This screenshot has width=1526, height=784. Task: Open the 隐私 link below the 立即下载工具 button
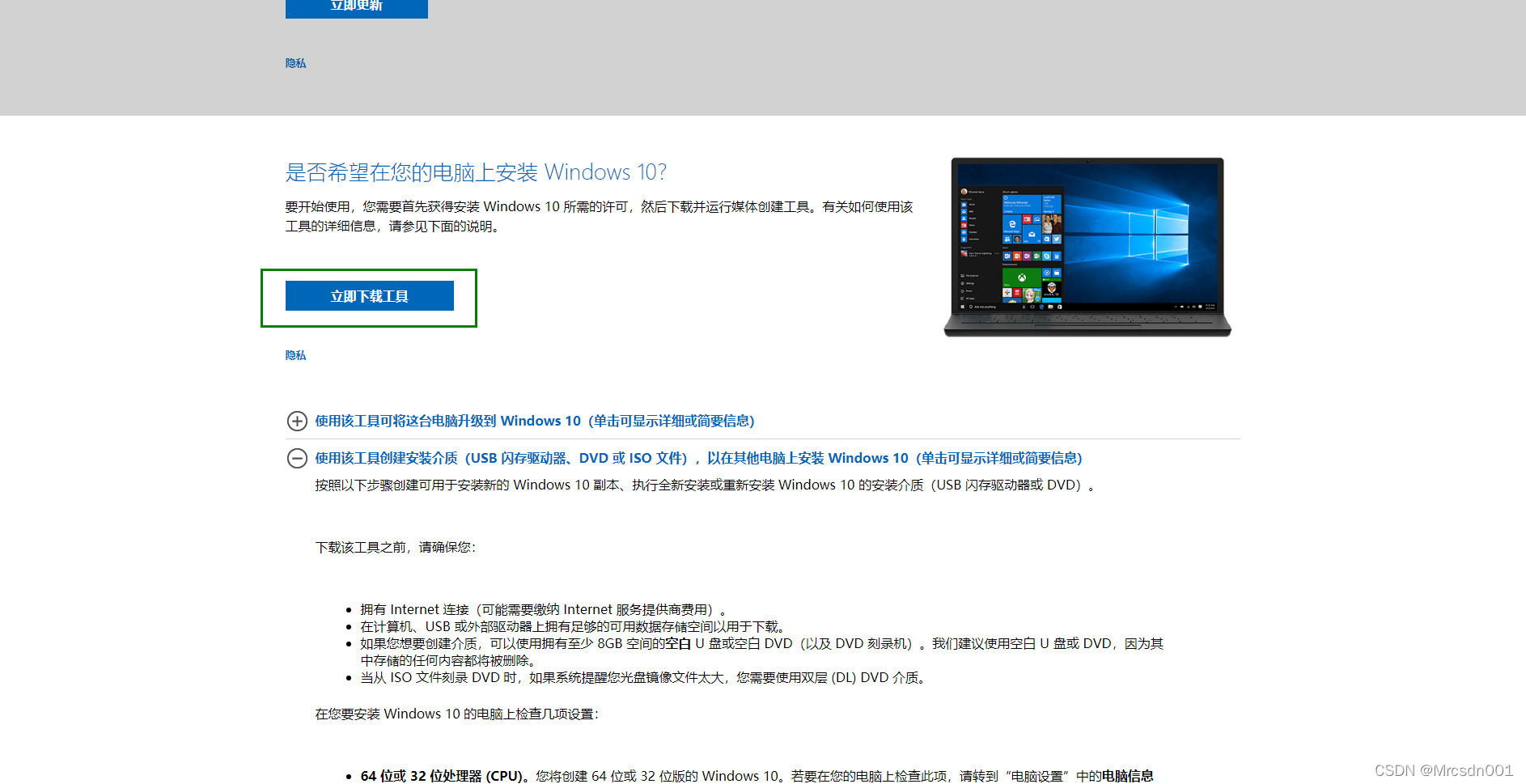click(x=295, y=355)
